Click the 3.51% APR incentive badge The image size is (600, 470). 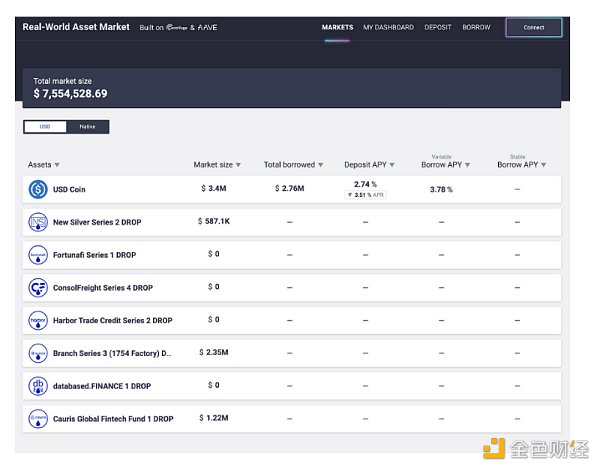[x=365, y=195]
